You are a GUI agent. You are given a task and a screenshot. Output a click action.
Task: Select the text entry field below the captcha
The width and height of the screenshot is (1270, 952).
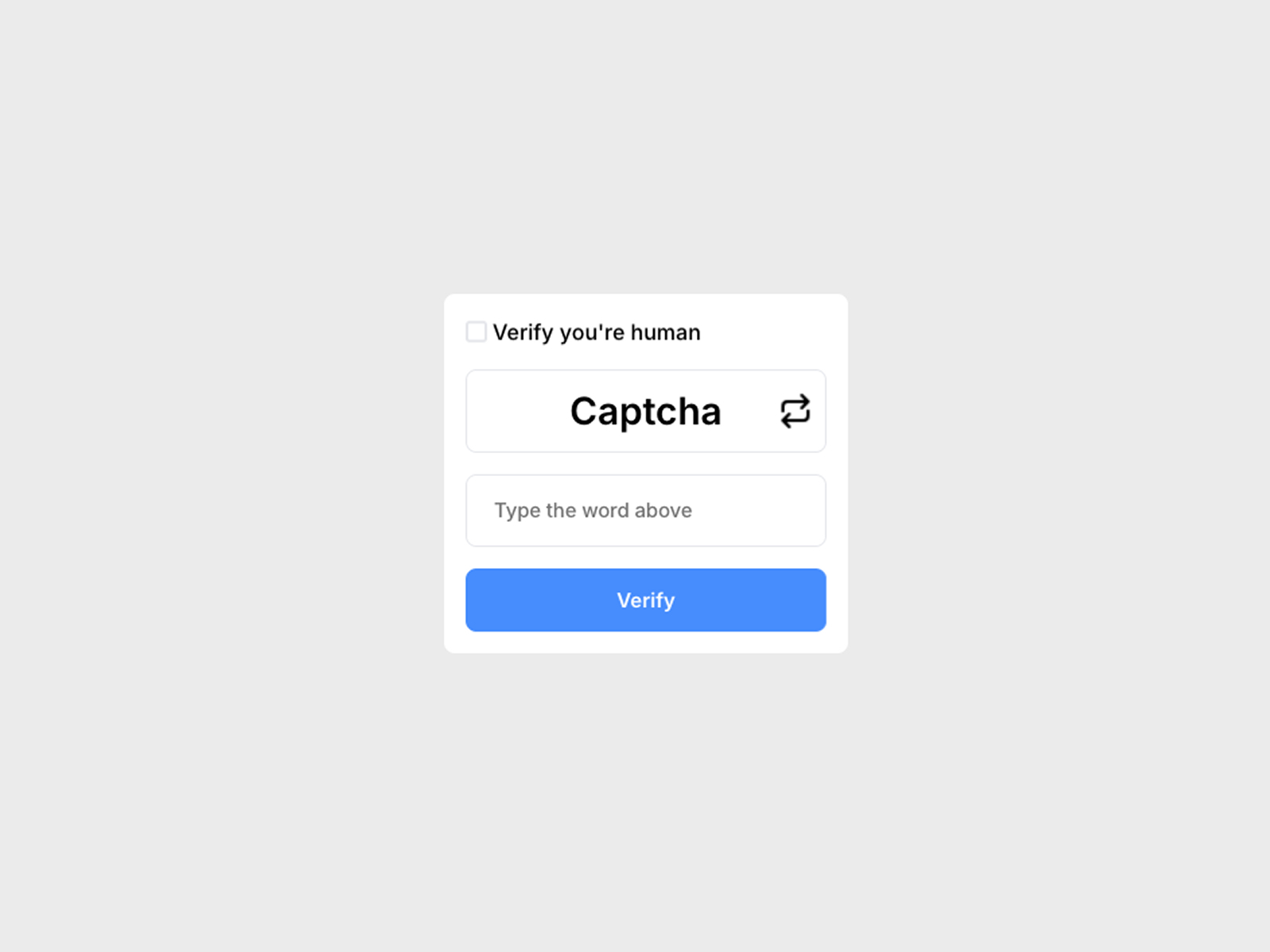[x=645, y=511]
